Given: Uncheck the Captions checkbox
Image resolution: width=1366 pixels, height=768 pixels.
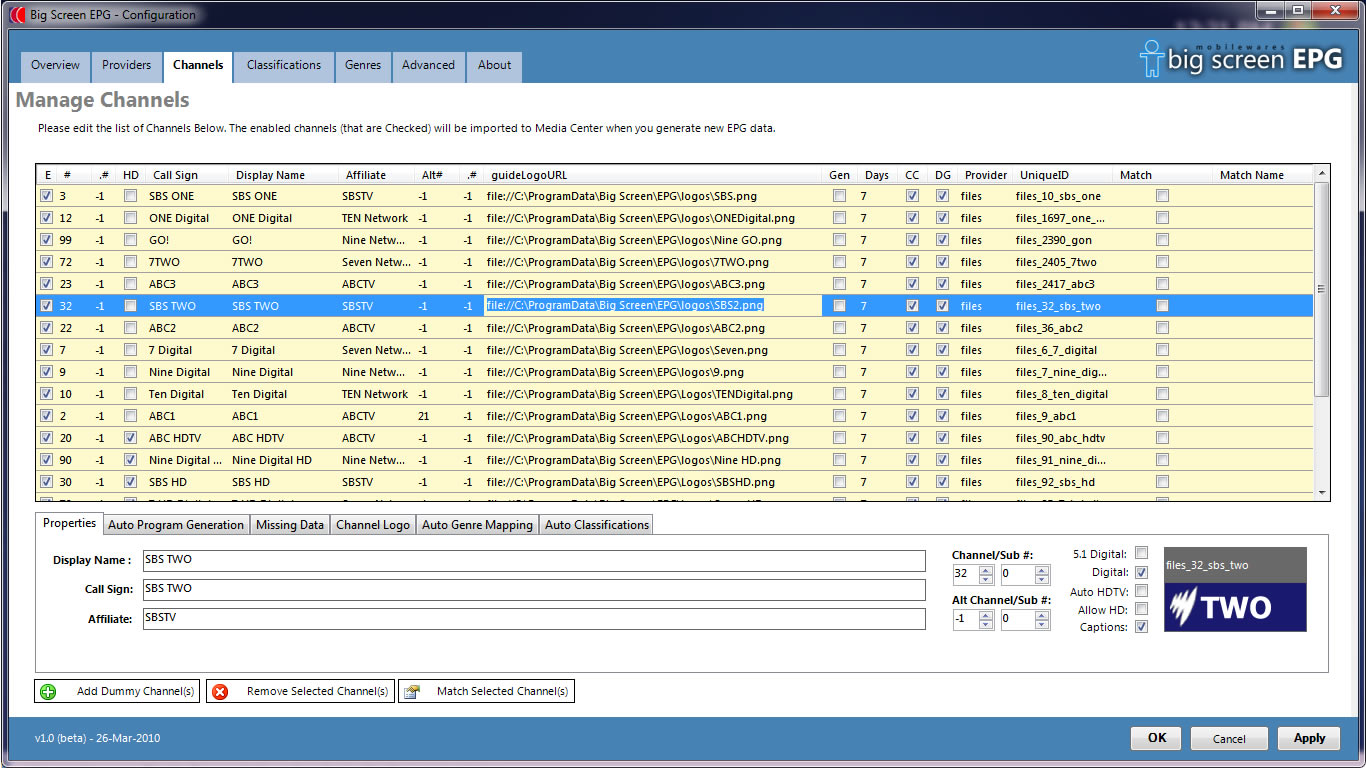Looking at the screenshot, I should pyautogui.click(x=1142, y=627).
